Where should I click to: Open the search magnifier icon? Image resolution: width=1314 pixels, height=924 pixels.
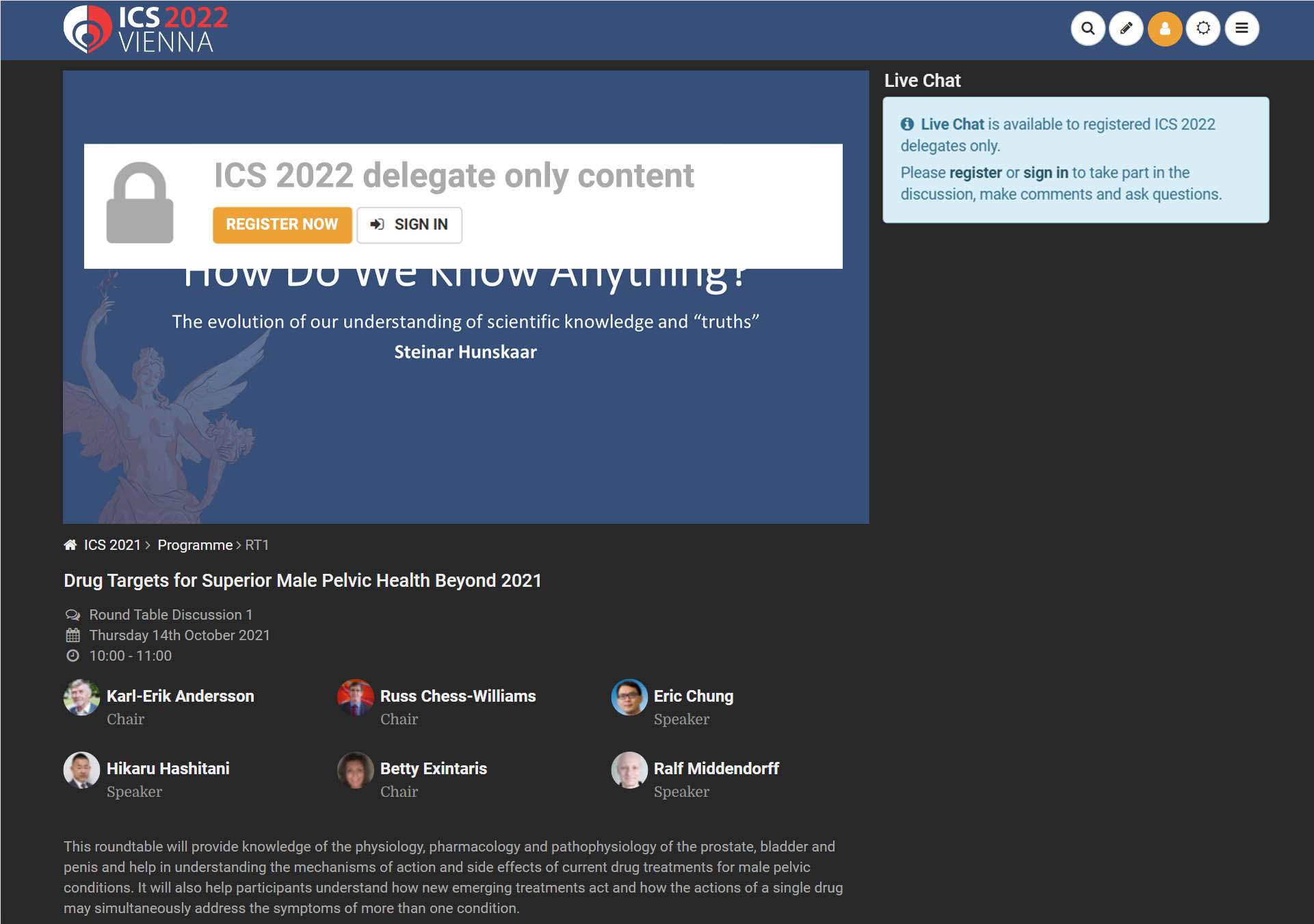pyautogui.click(x=1088, y=29)
